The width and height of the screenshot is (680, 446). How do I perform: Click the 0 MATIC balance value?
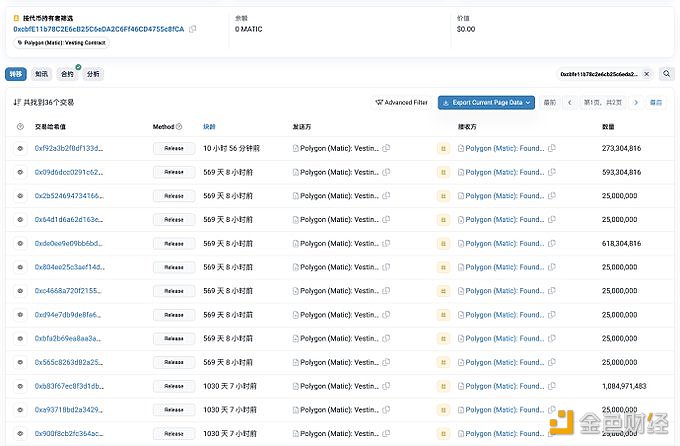[248, 29]
